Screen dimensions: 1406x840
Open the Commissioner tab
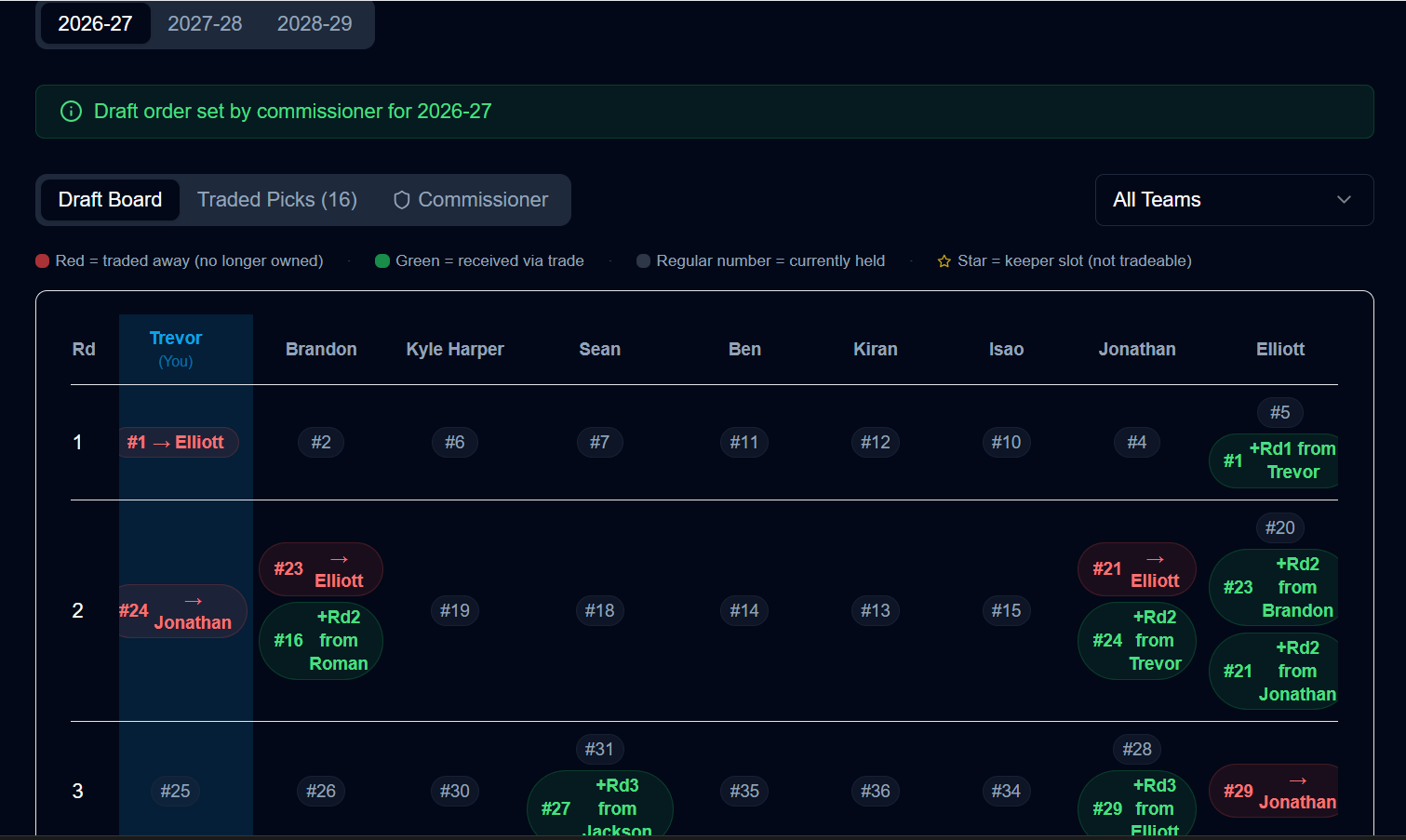pos(471,200)
